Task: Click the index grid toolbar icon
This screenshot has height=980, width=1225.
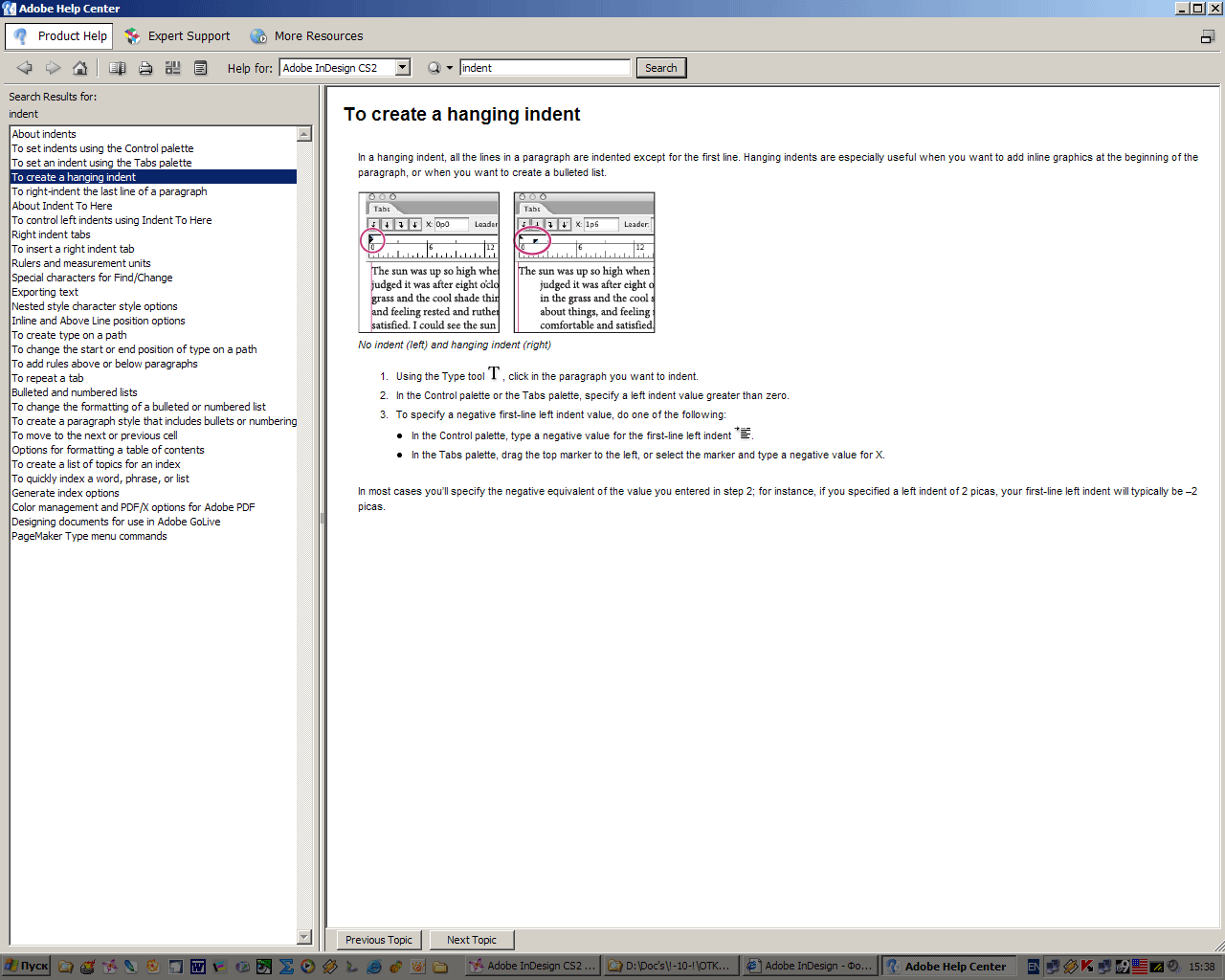Action: pos(173,68)
